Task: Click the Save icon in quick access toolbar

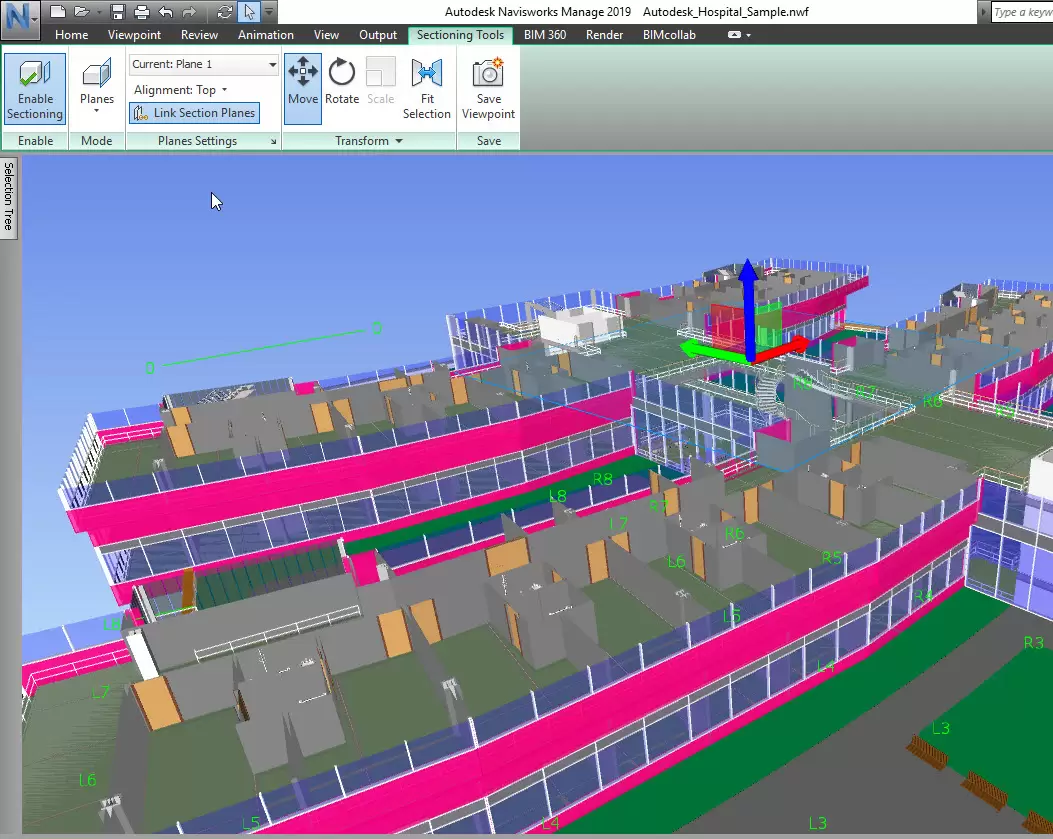Action: coord(118,12)
